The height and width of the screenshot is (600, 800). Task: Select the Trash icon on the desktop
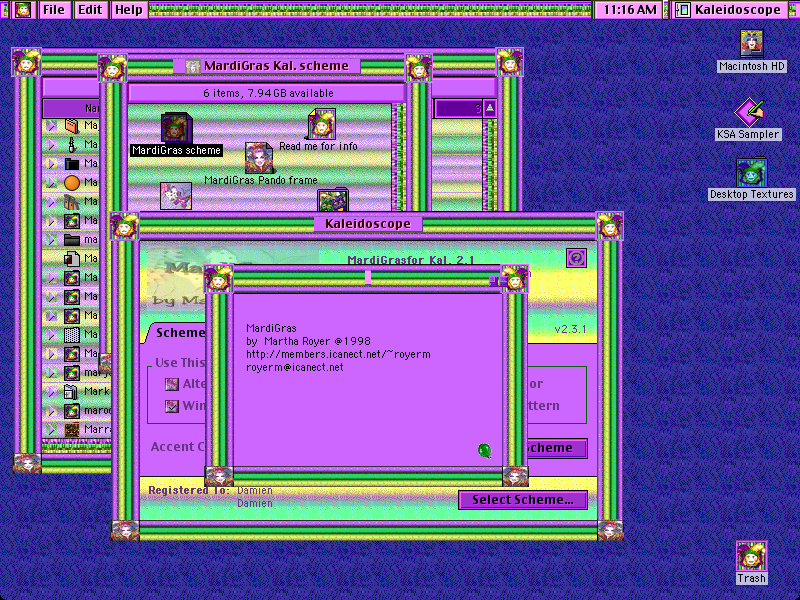[751, 556]
